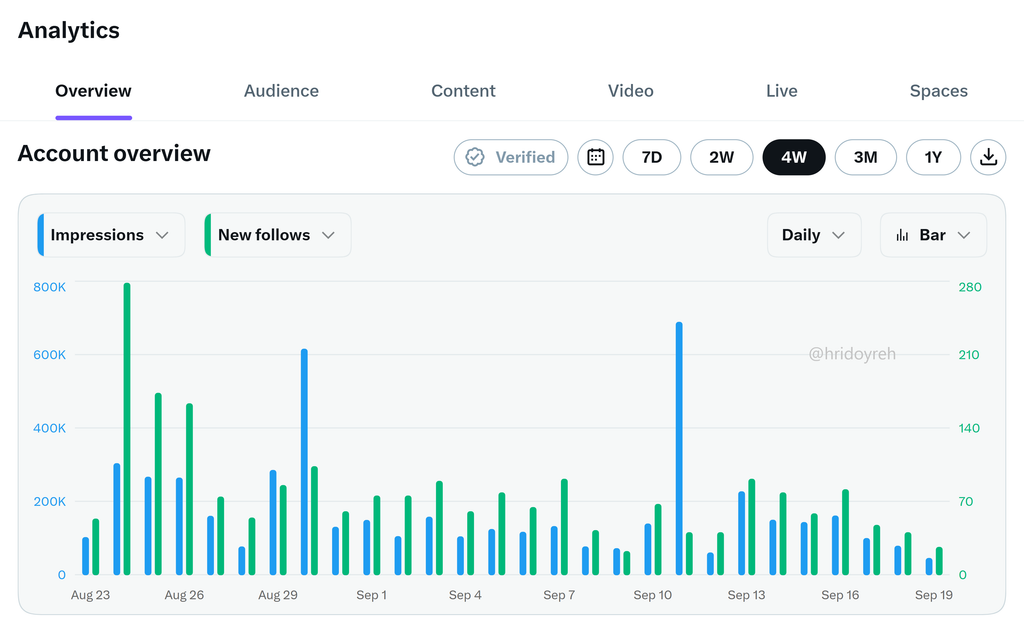Viewport: 1024px width, 633px height.
Task: Switch to the Overview tab
Action: [93, 91]
